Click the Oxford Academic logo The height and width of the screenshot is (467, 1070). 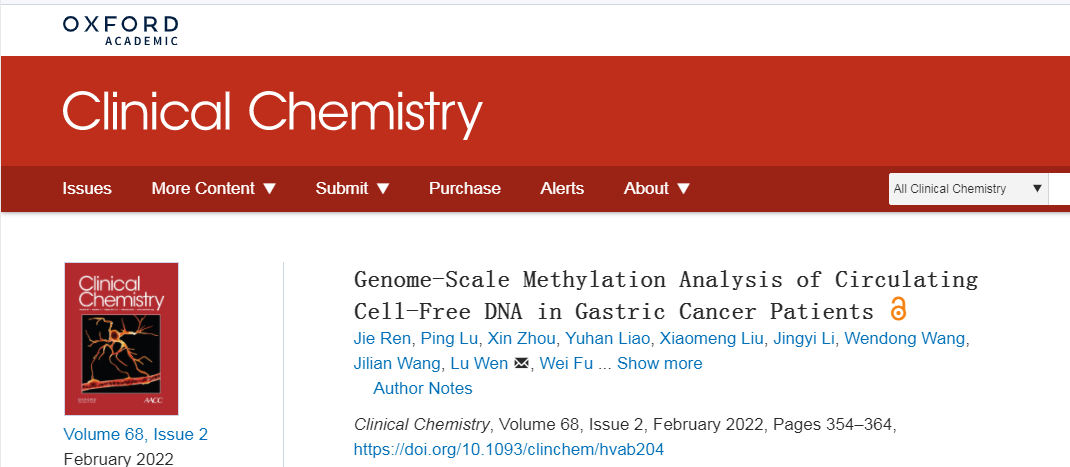120,29
